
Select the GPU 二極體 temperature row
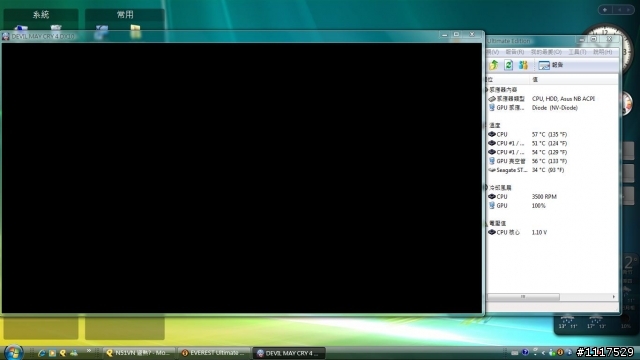[x=552, y=161]
